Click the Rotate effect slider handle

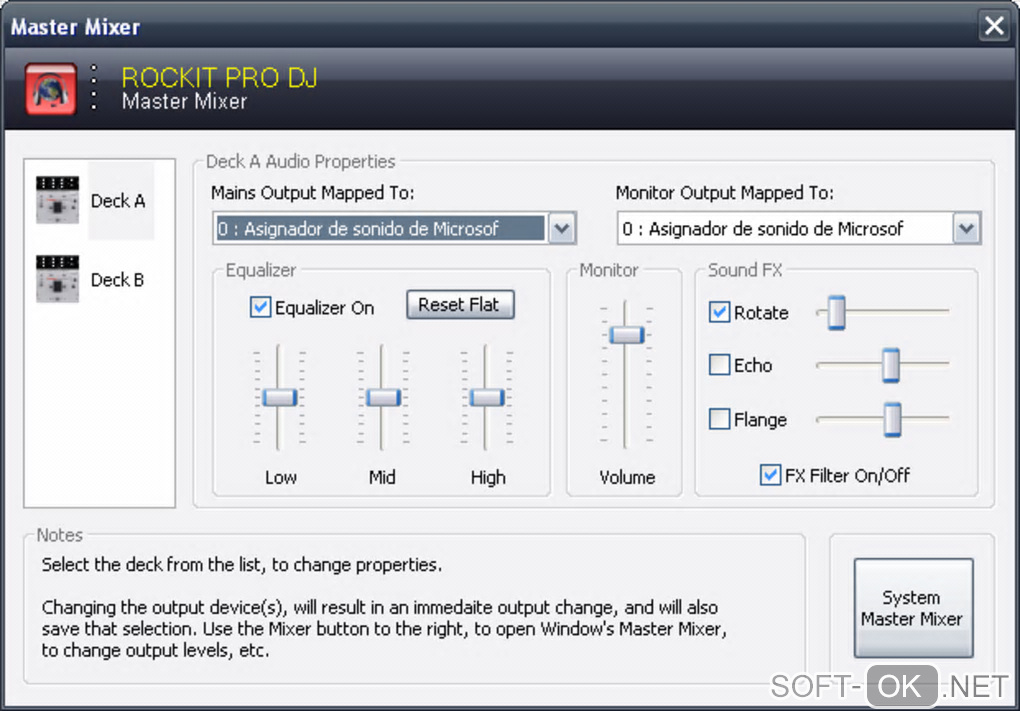pos(837,312)
